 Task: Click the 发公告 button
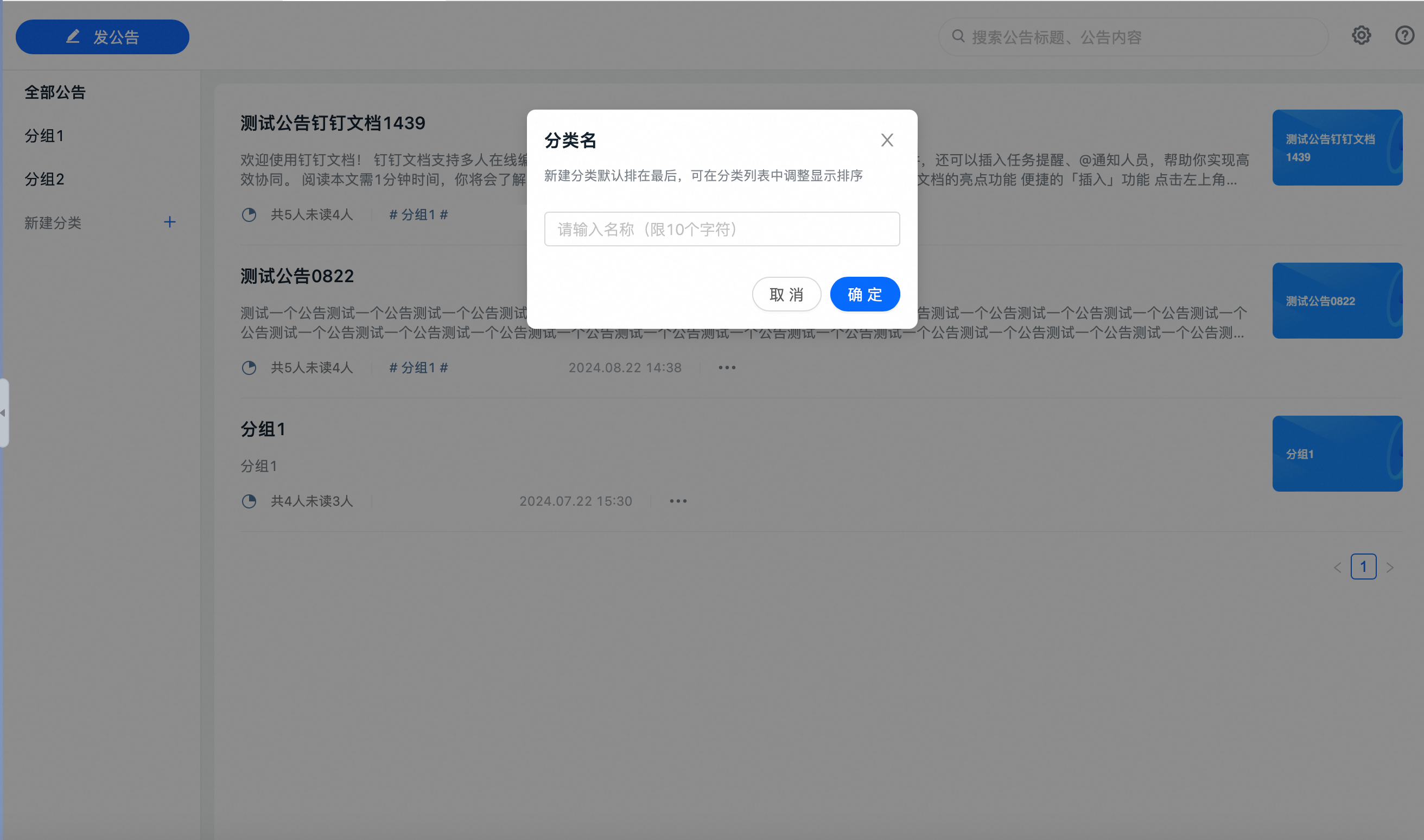point(103,37)
